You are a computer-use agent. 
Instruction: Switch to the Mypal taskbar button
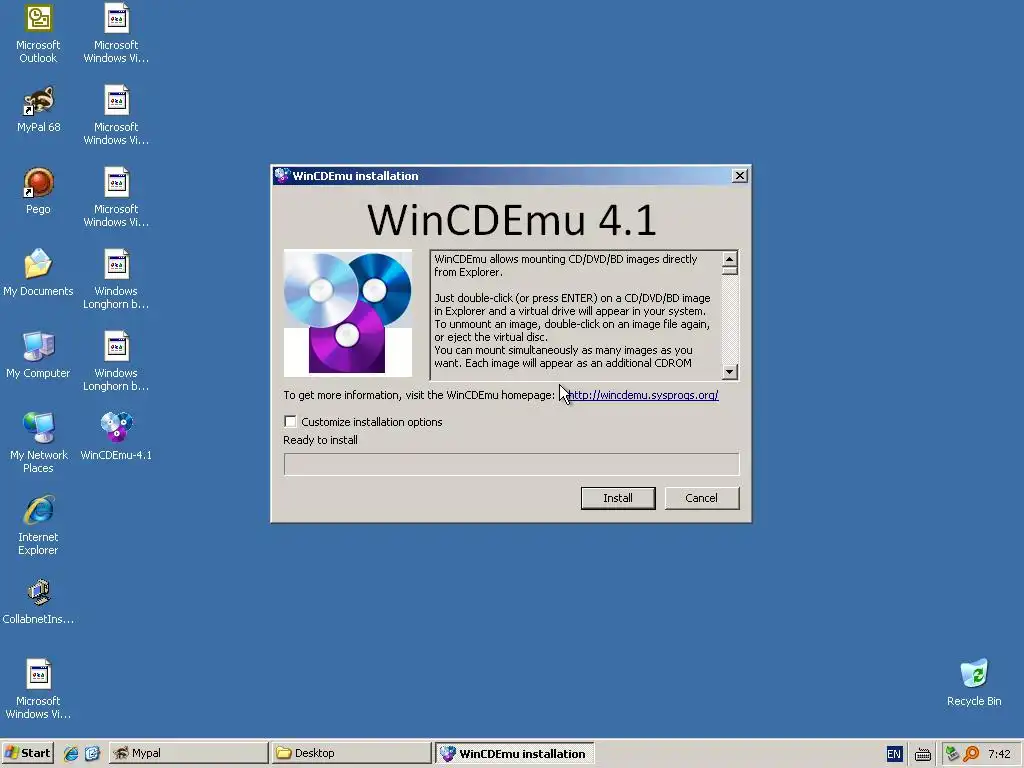point(189,753)
